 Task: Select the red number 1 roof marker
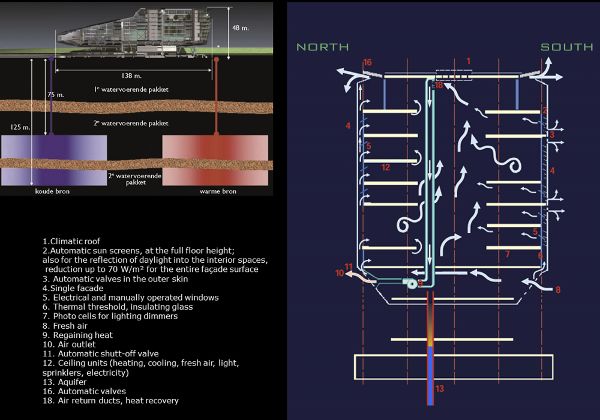pos(466,62)
